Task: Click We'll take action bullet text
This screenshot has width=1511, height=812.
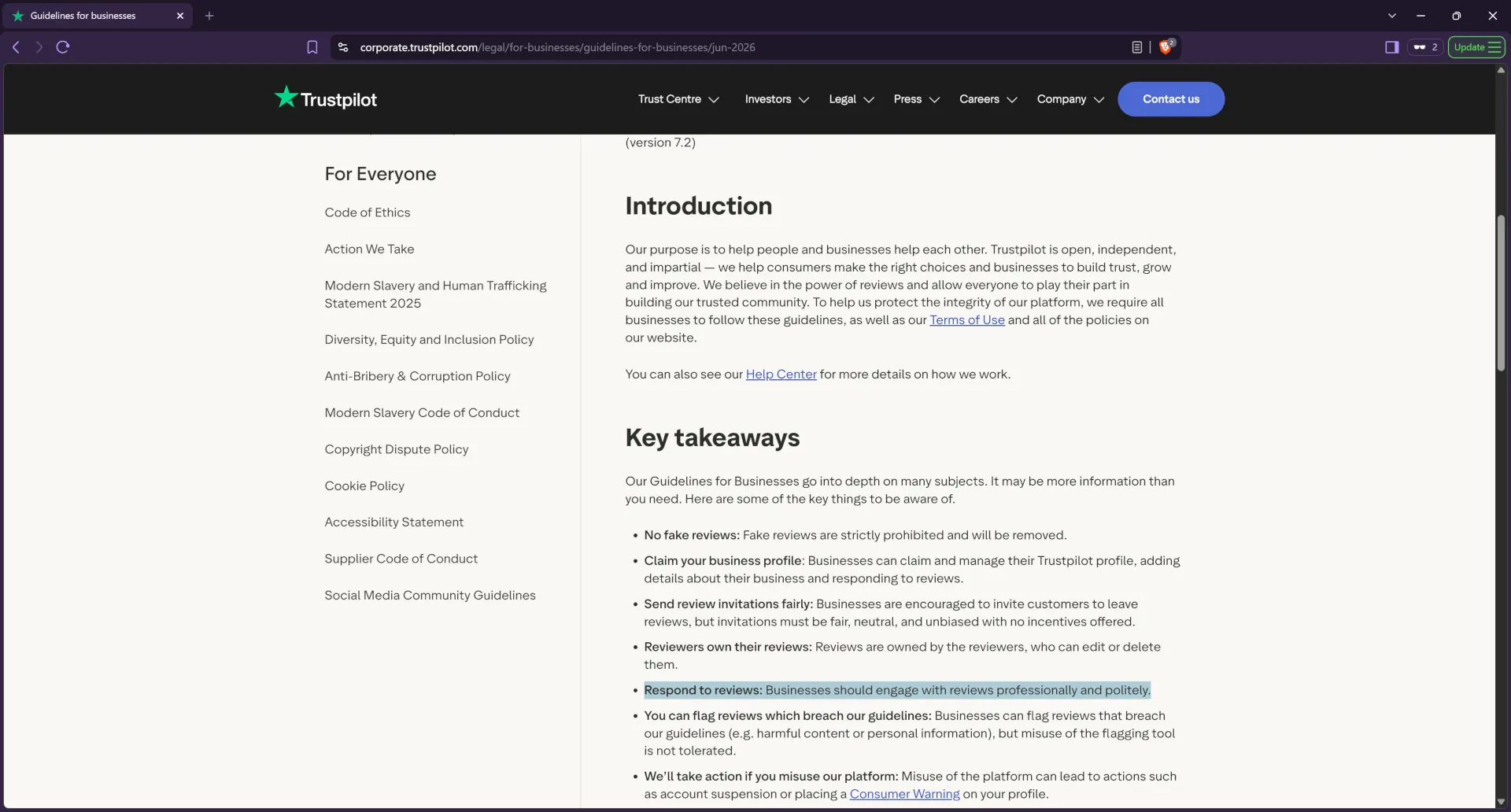Action: coord(910,785)
